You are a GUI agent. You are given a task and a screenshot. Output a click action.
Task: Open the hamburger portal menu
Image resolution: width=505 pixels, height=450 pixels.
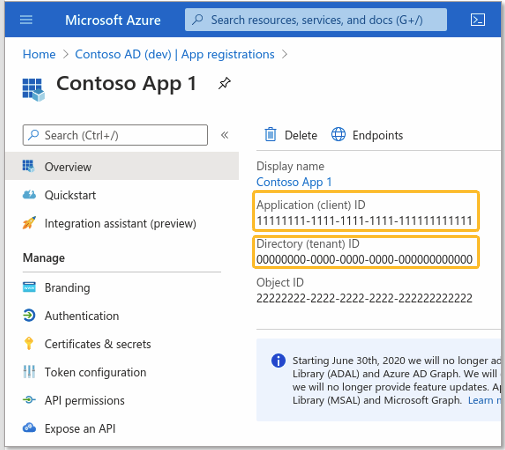(x=26, y=20)
